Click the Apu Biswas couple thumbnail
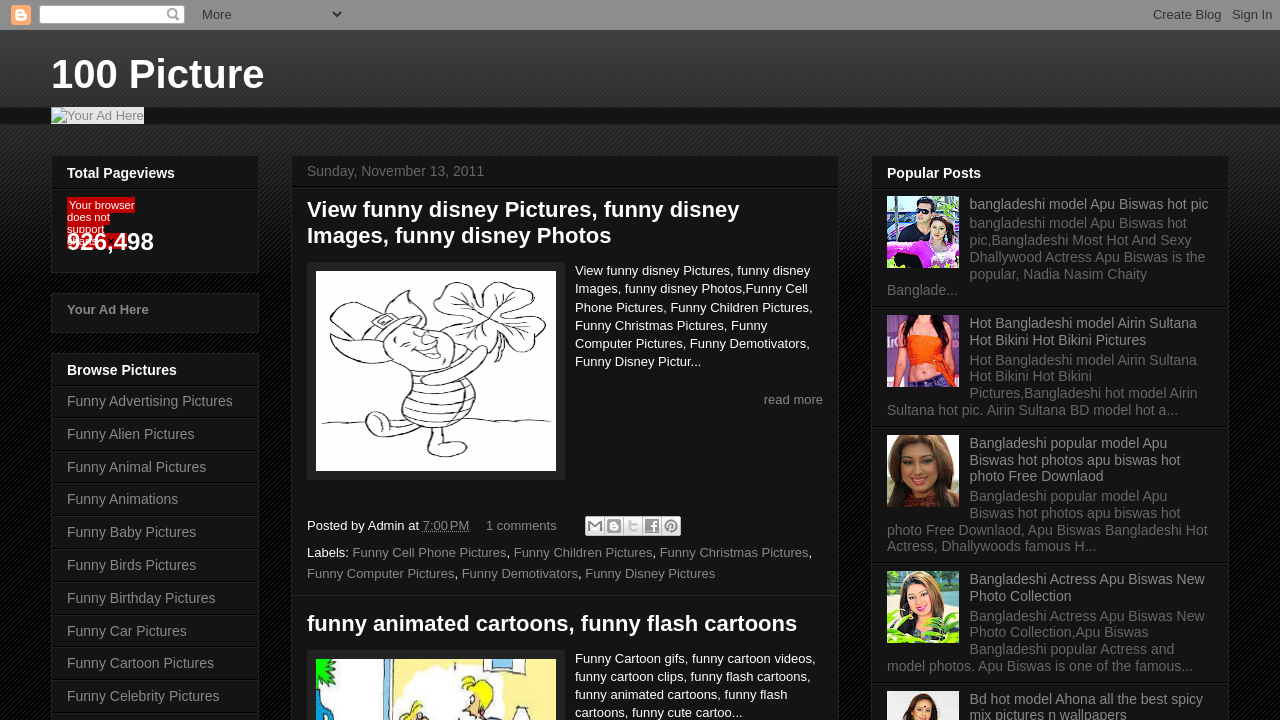Image resolution: width=1280 pixels, height=720 pixels. (923, 232)
